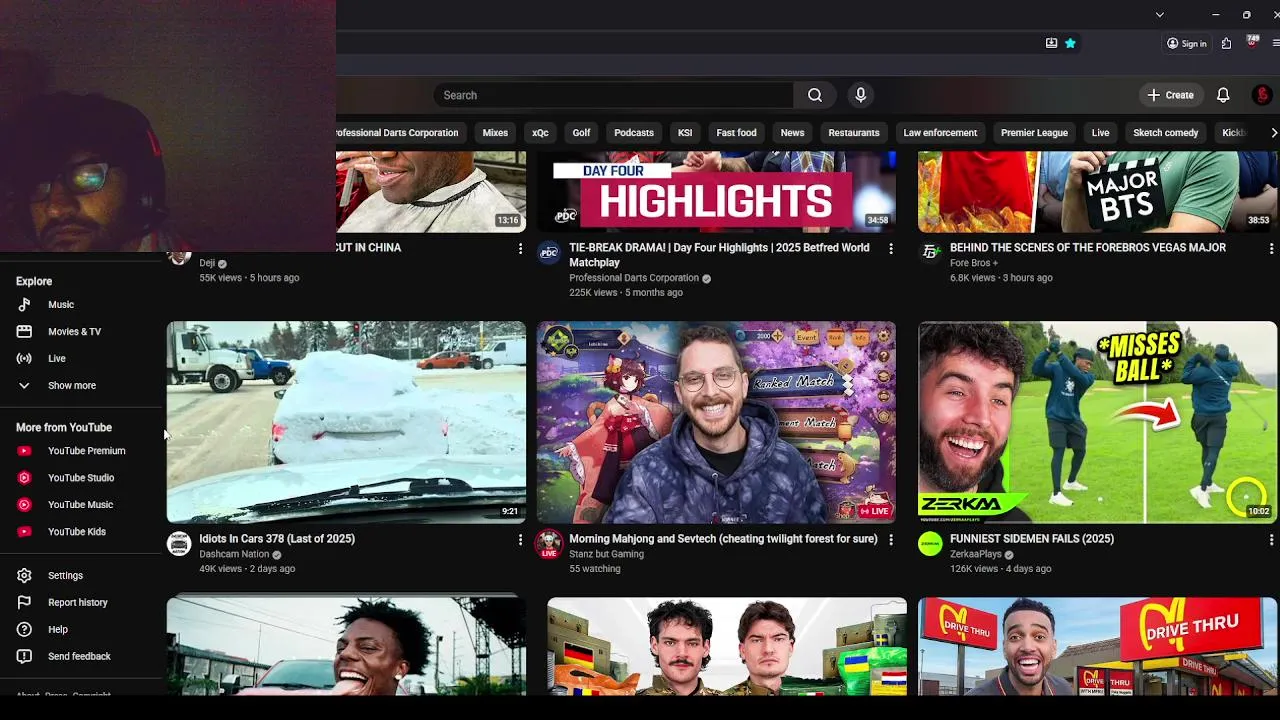Open Send feedback from sidebar
The image size is (1280, 720).
click(x=80, y=657)
